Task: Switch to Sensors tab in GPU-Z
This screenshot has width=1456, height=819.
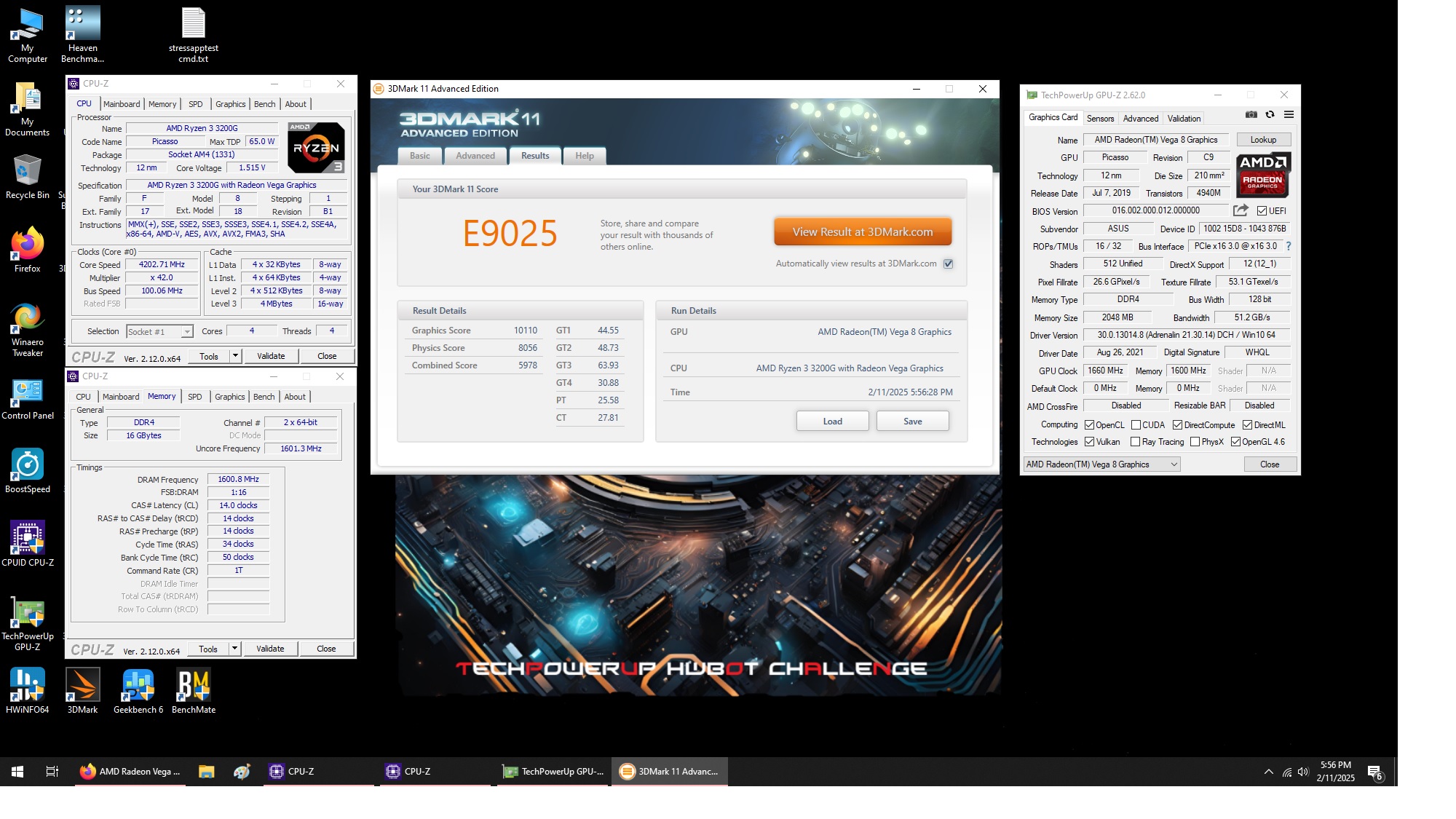Action: pyautogui.click(x=1100, y=119)
